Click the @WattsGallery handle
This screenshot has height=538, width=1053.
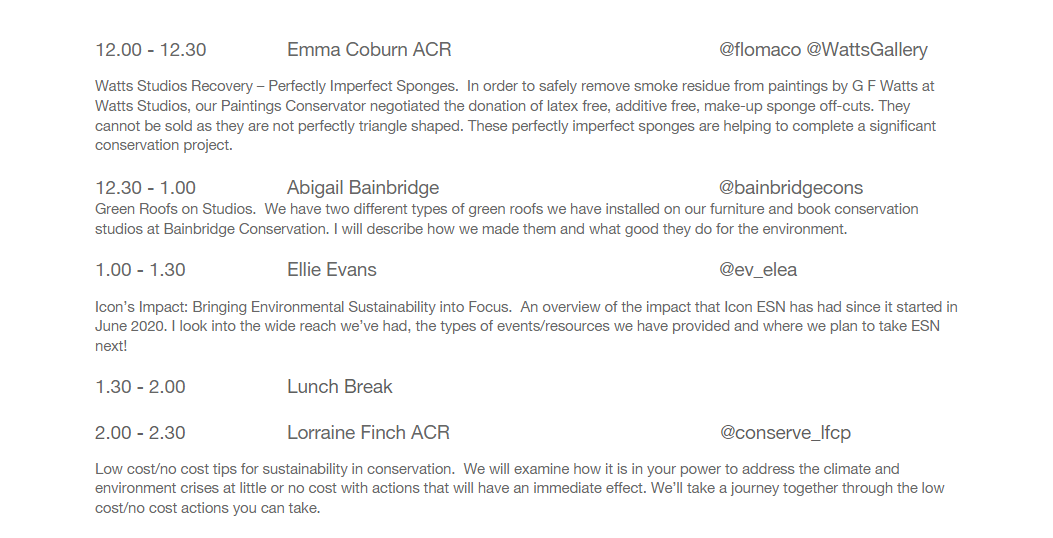(x=866, y=50)
